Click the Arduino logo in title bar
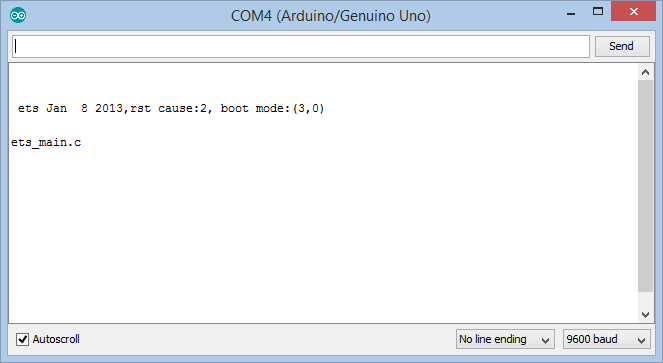 pyautogui.click(x=18, y=16)
